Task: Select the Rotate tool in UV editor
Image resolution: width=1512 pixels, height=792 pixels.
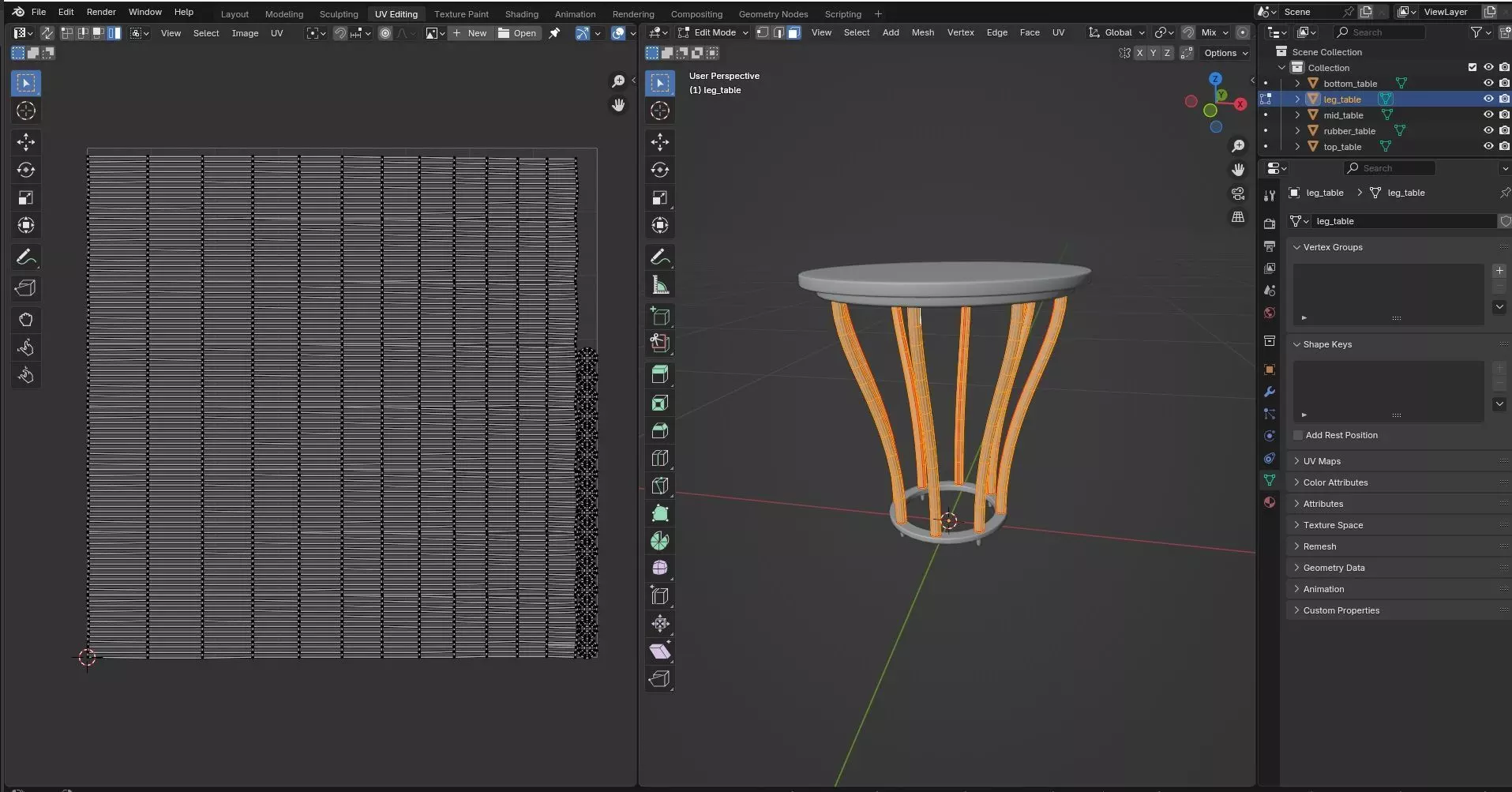Action: (26, 170)
